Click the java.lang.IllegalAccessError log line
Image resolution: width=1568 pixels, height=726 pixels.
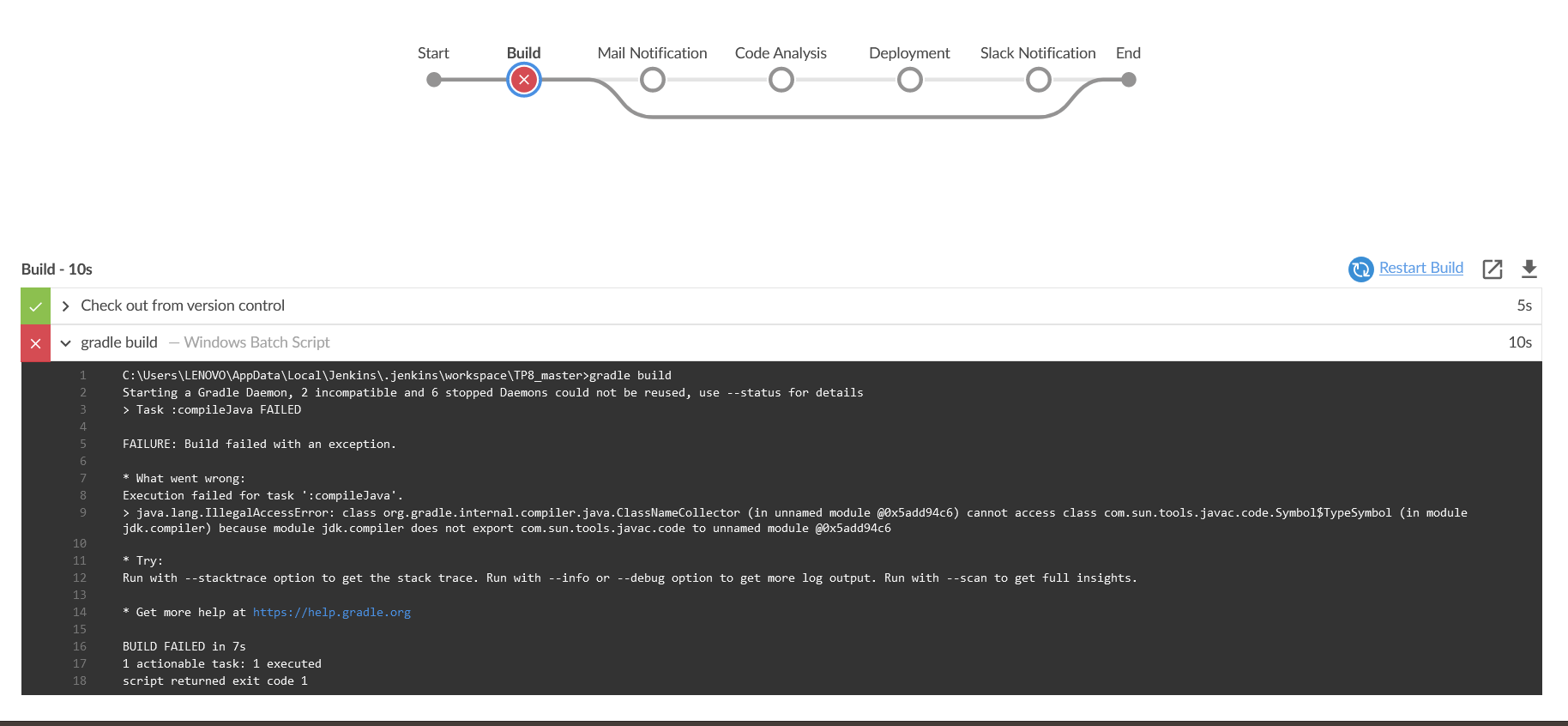(794, 520)
